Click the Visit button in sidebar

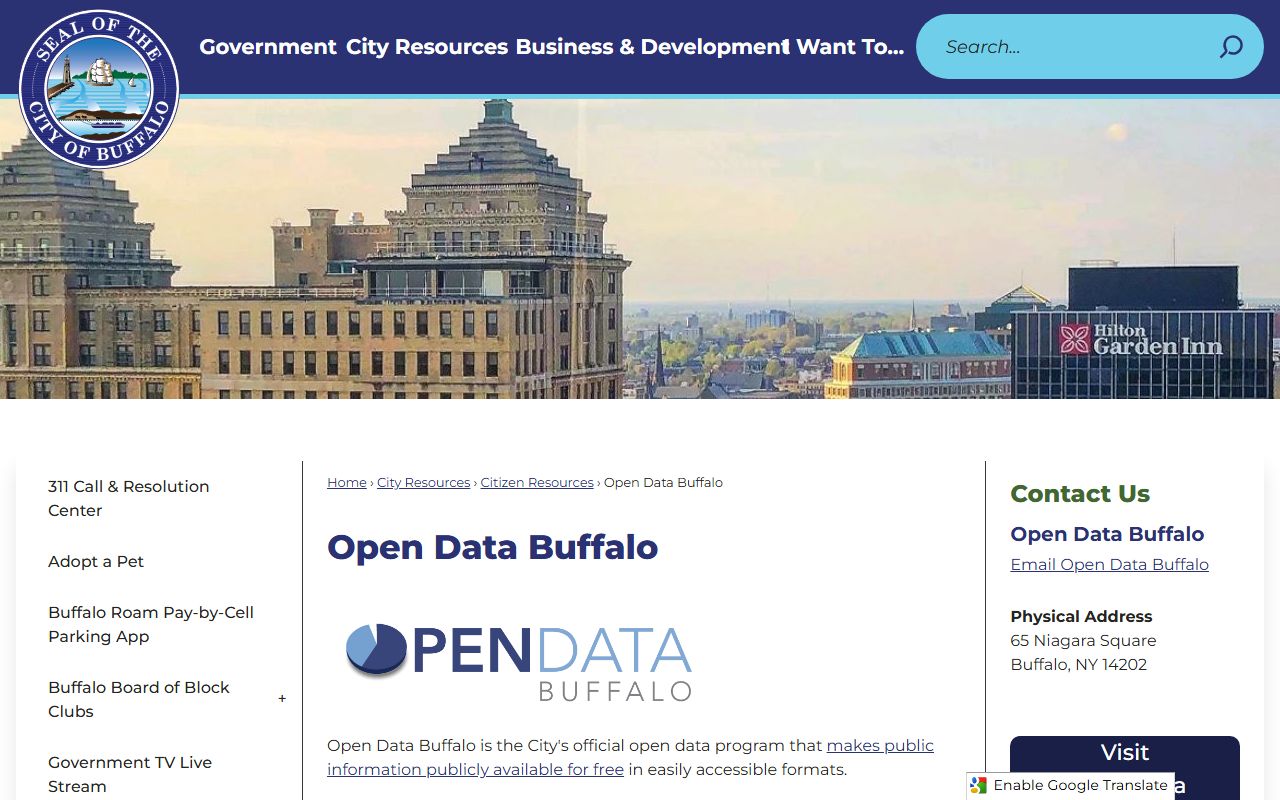(1125, 767)
